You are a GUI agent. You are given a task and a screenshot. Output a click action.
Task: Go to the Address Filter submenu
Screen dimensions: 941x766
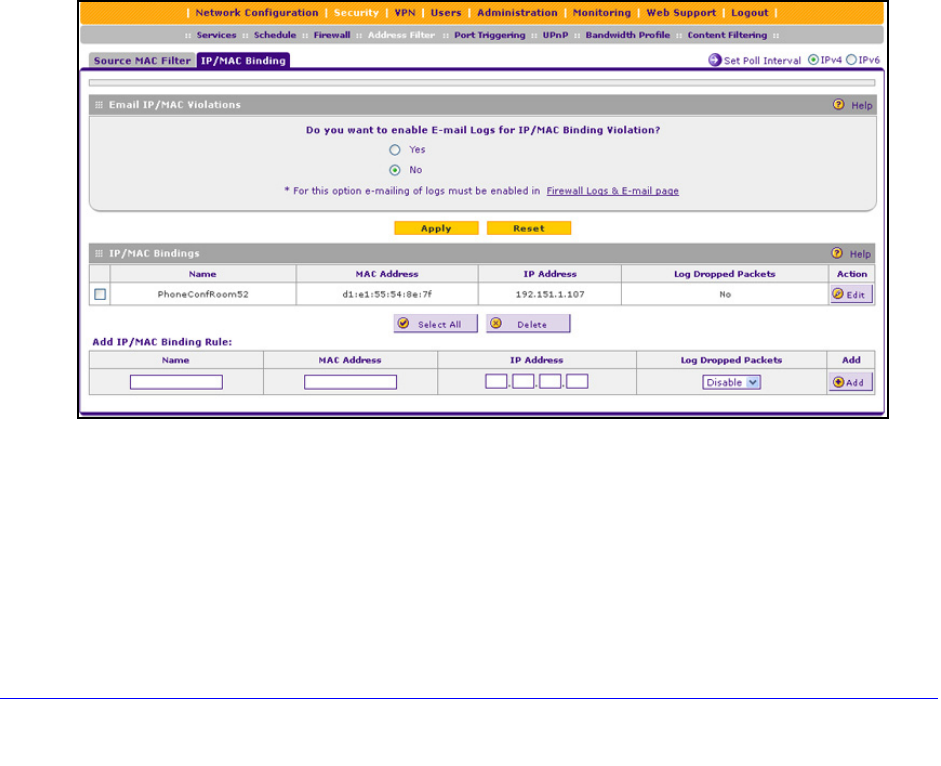(401, 35)
